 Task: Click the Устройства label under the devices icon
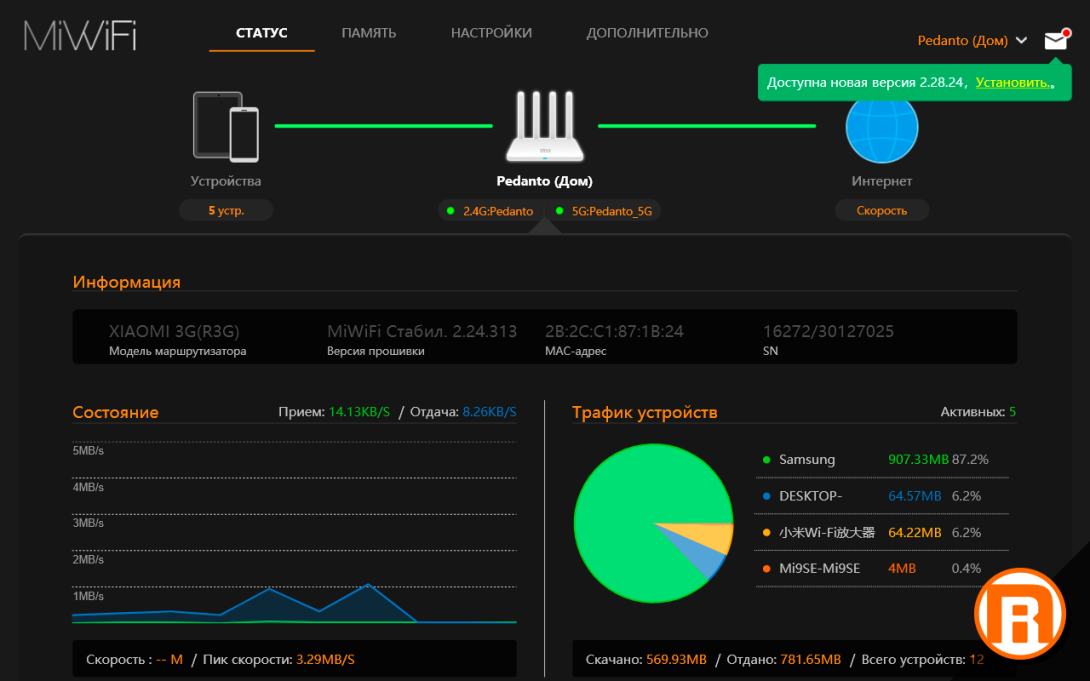(226, 181)
